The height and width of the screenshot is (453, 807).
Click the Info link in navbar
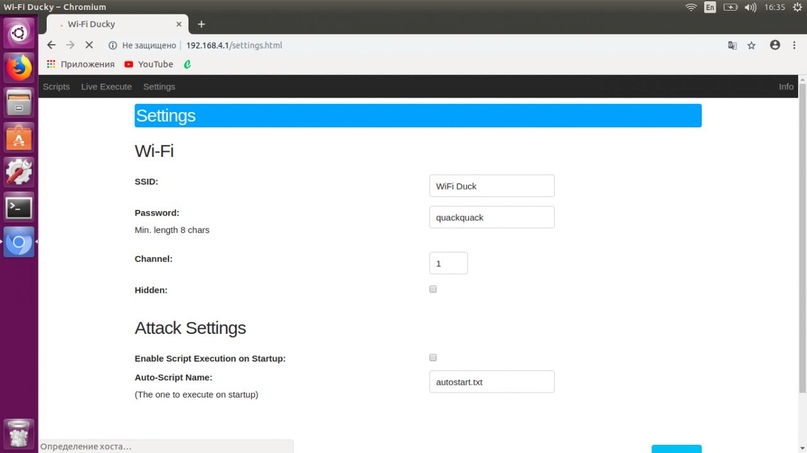coord(786,87)
